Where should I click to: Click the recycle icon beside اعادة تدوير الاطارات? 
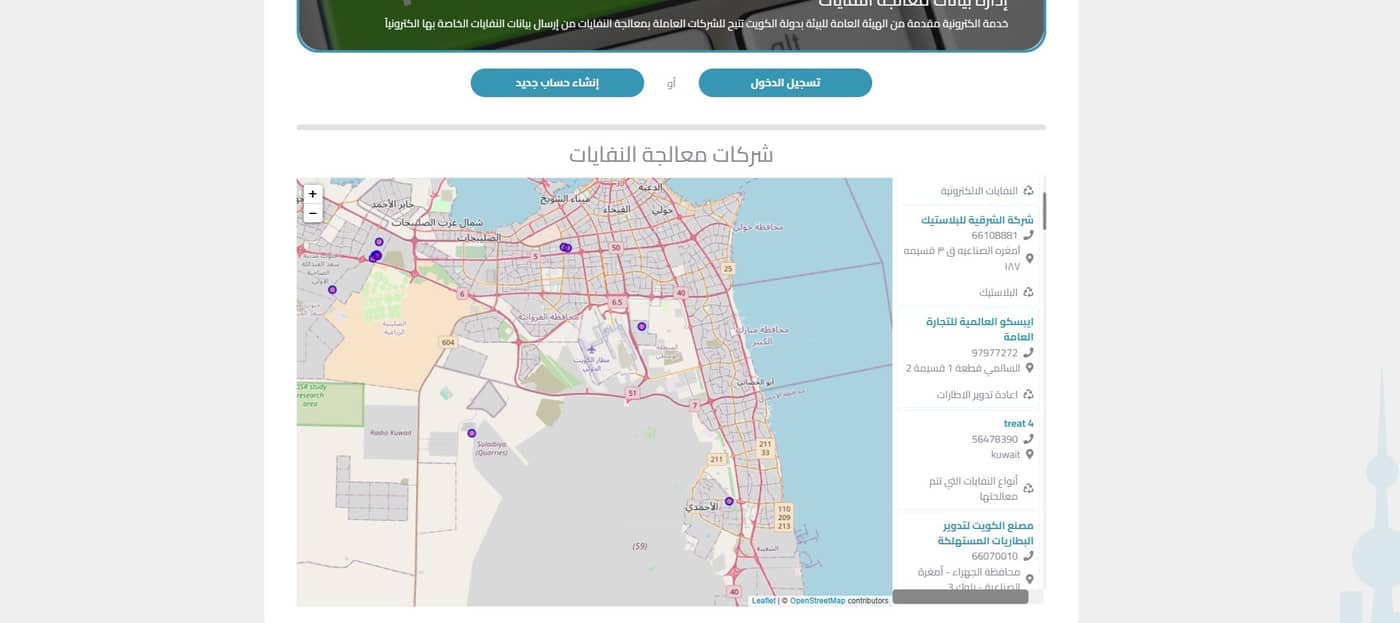pyautogui.click(x=1028, y=395)
